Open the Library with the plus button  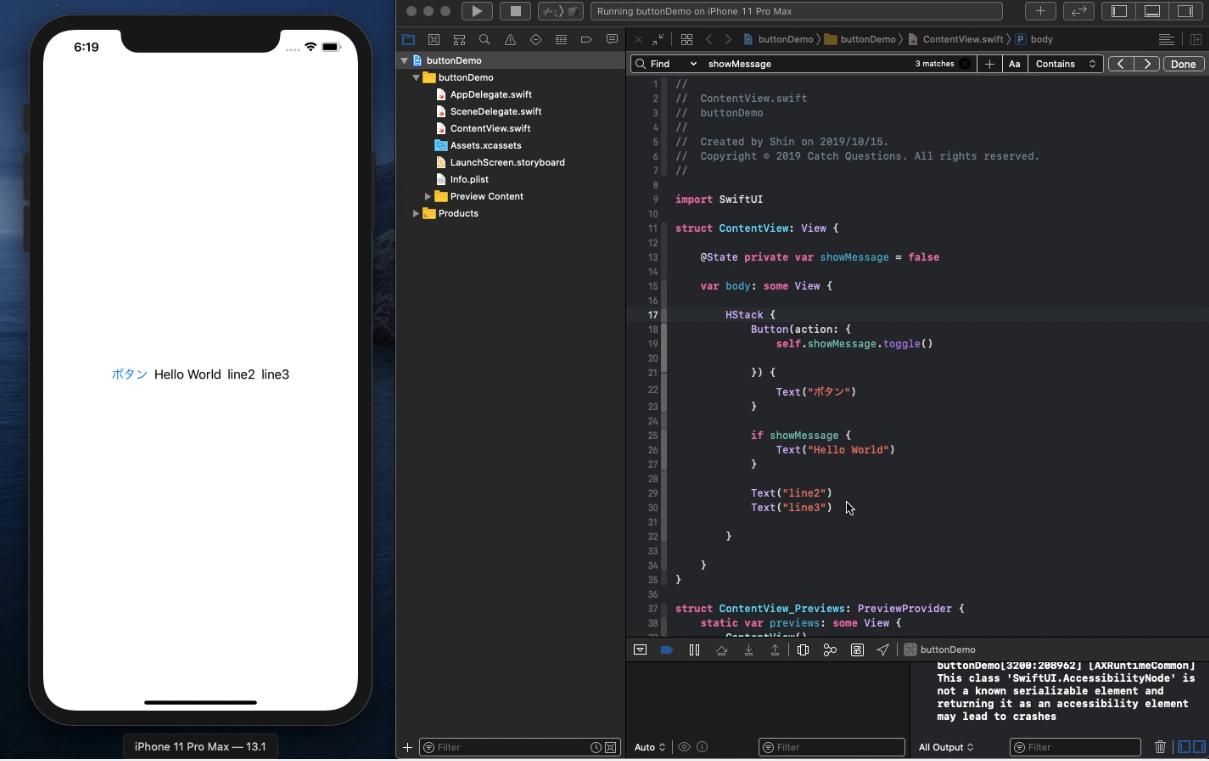point(1040,11)
